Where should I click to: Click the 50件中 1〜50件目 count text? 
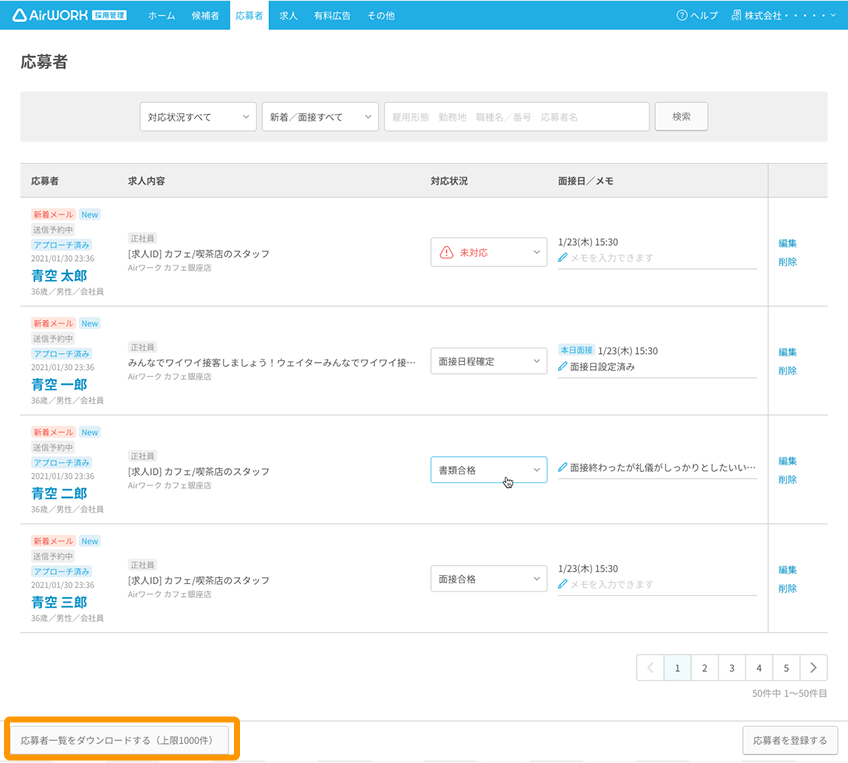(789, 694)
